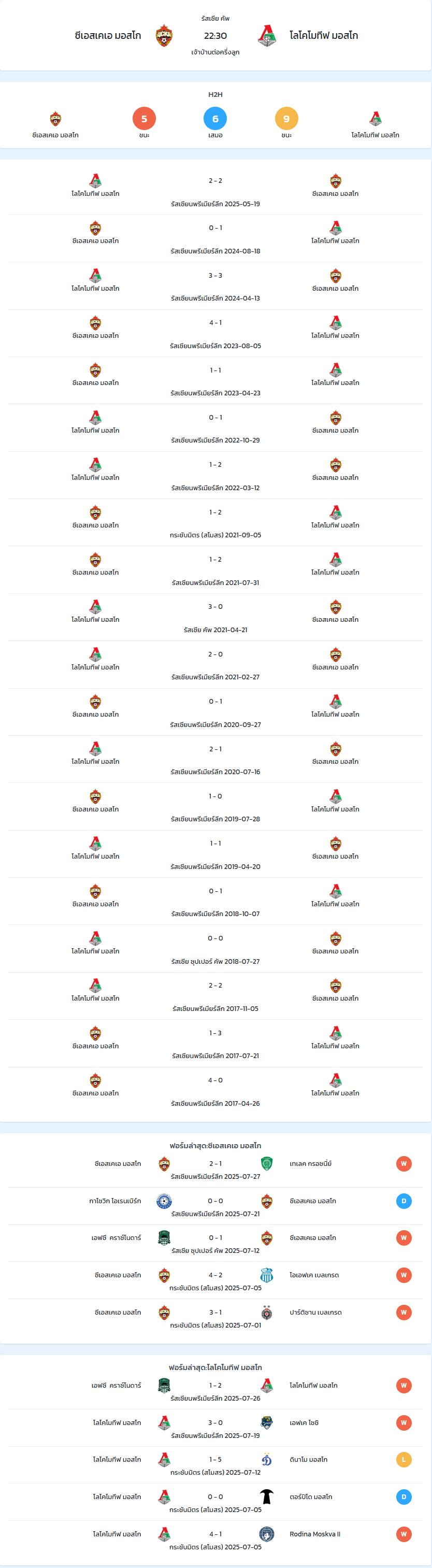The image size is (432, 1568).
Task: Open the 0-0 Super Cup match 2018-07-27
Action: click(215, 949)
